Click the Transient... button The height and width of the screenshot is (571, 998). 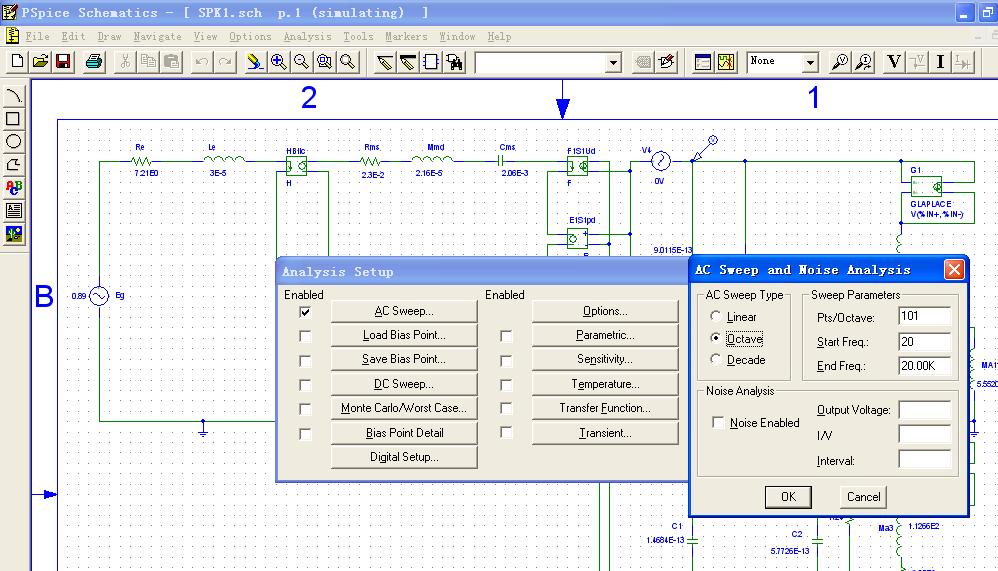(x=605, y=433)
